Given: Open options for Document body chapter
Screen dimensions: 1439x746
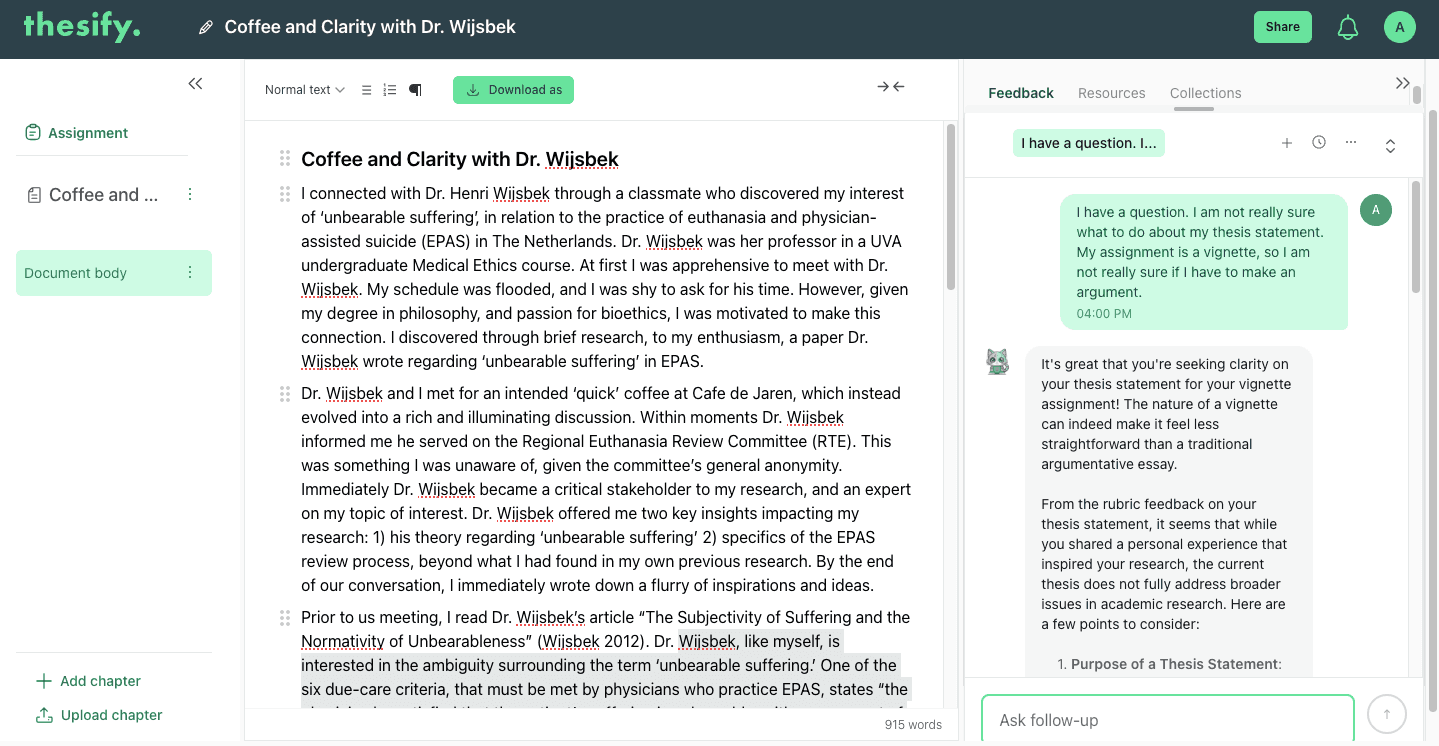Looking at the screenshot, I should point(190,273).
